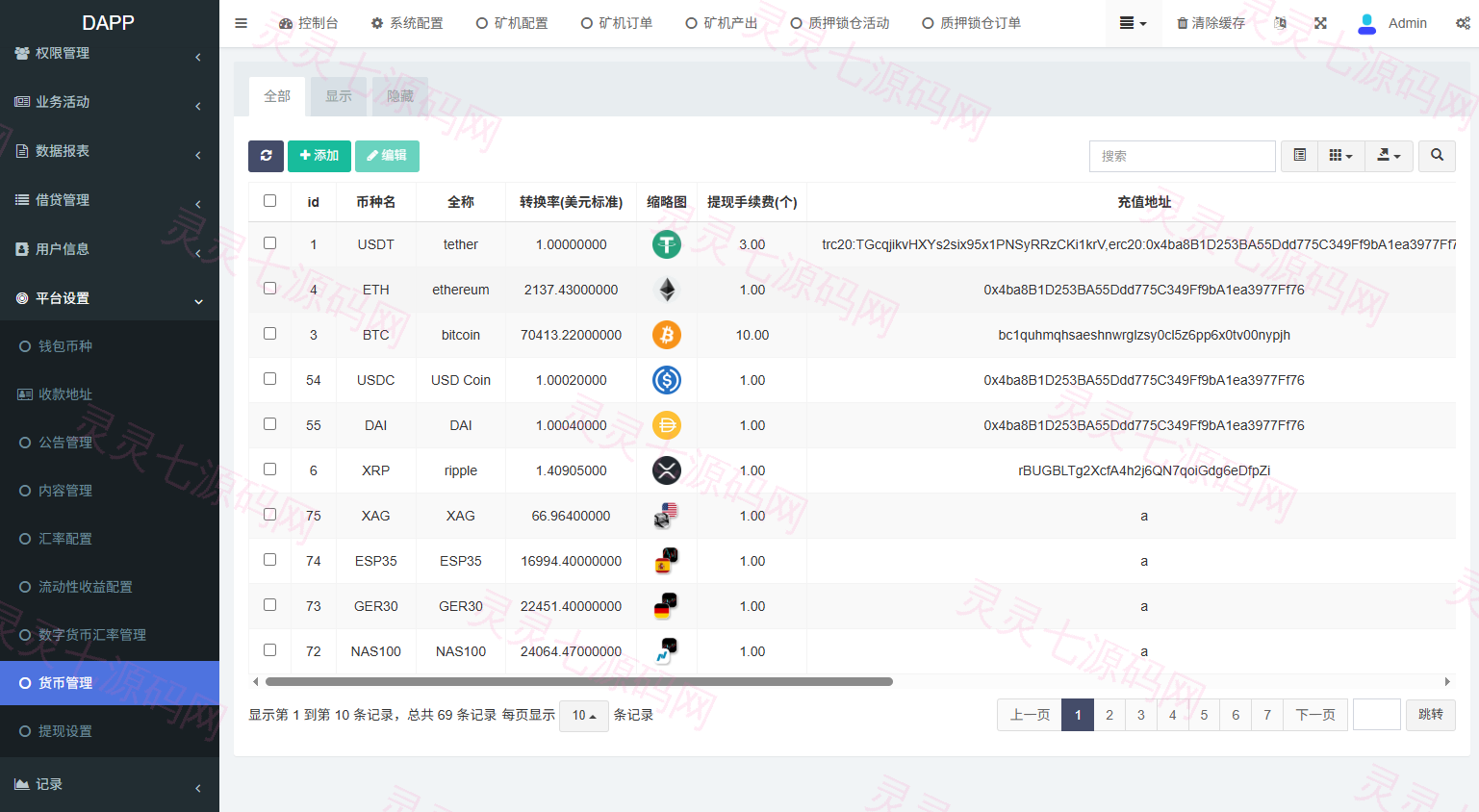This screenshot has width=1479, height=812.
Task: Click the 编辑 edit button
Action: [387, 156]
